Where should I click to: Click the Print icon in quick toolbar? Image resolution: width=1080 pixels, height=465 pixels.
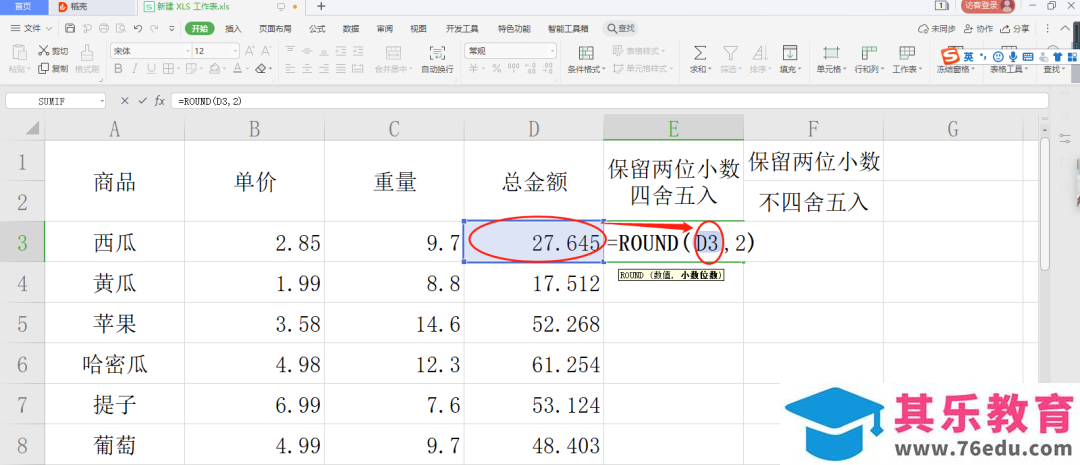(103, 28)
